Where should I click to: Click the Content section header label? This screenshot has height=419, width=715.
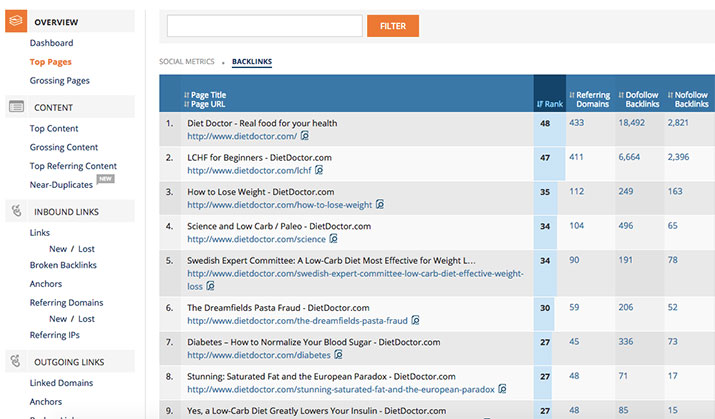(x=53, y=108)
